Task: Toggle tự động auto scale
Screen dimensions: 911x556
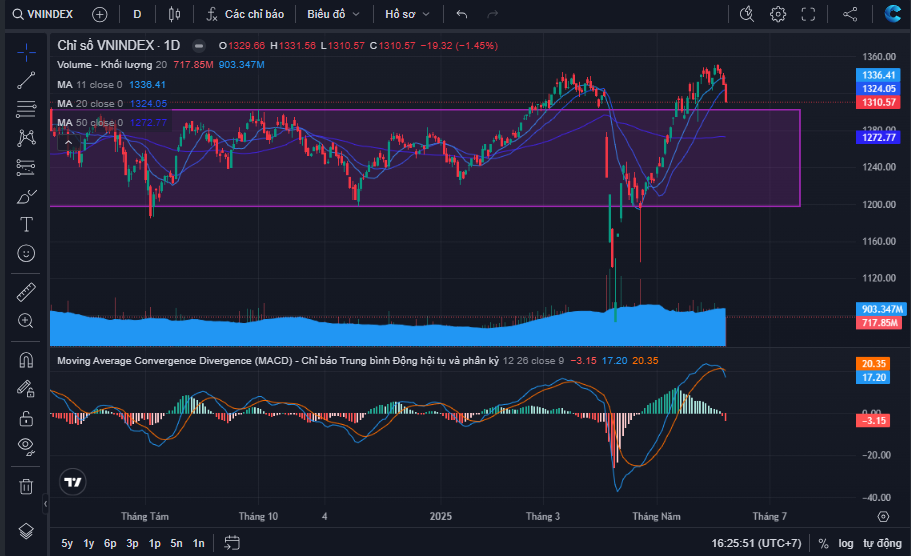Action: 883,543
